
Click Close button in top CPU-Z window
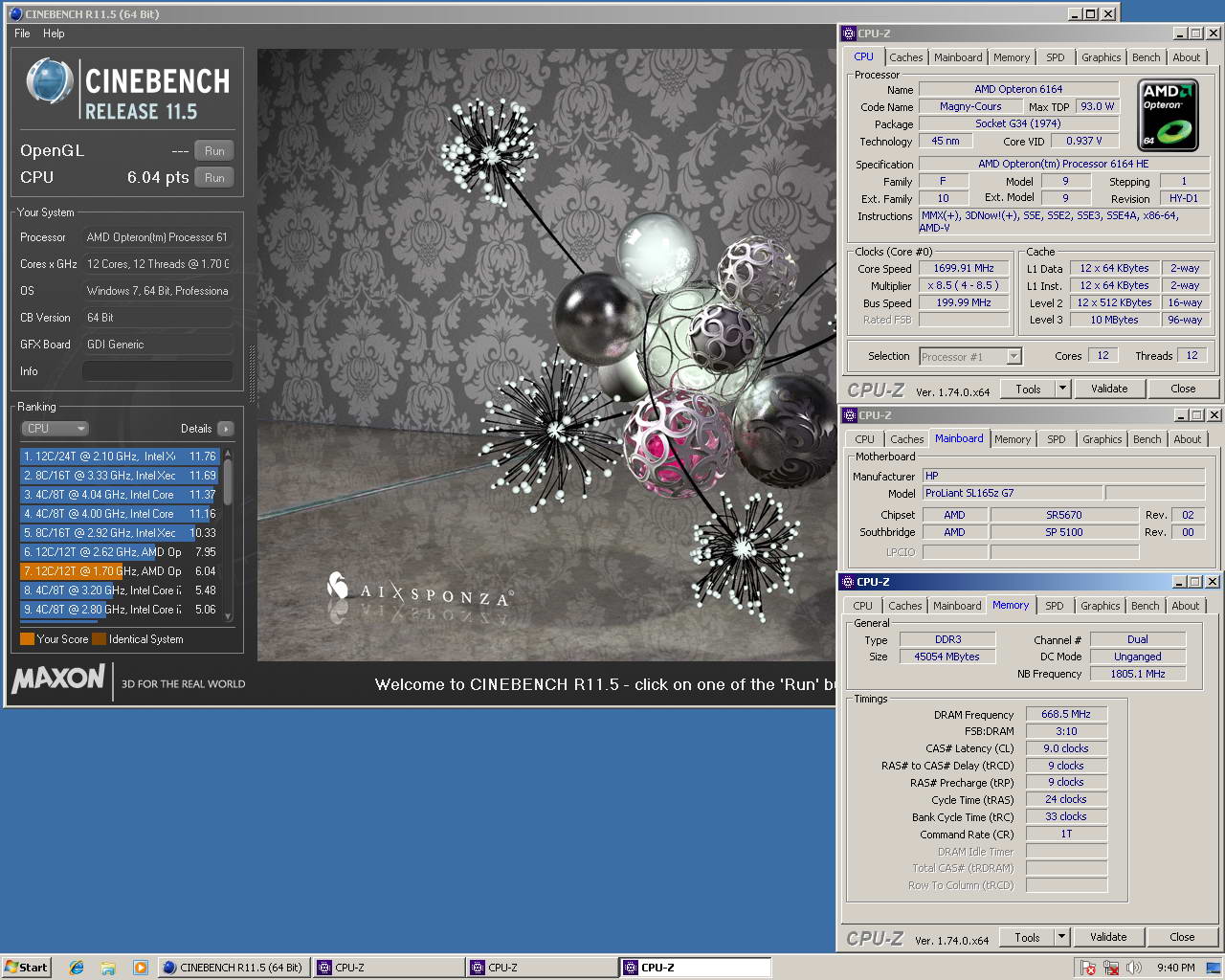tap(1183, 389)
